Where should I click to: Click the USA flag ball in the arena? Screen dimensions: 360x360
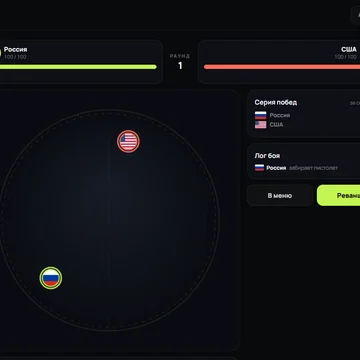(128, 141)
